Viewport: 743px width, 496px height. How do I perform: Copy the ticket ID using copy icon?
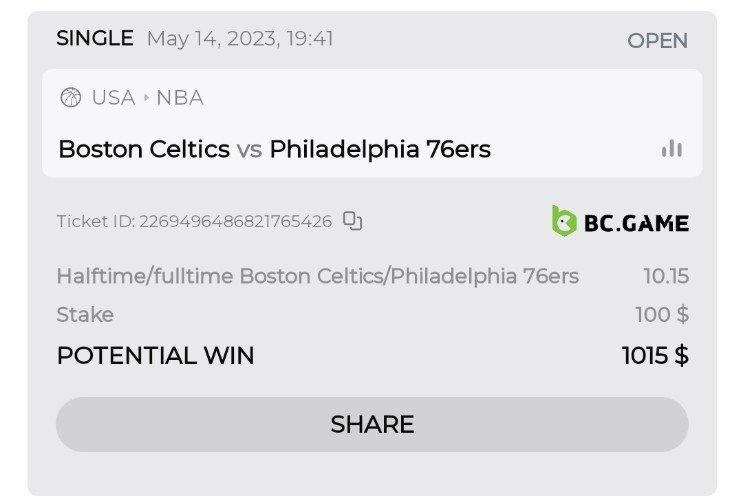352,221
